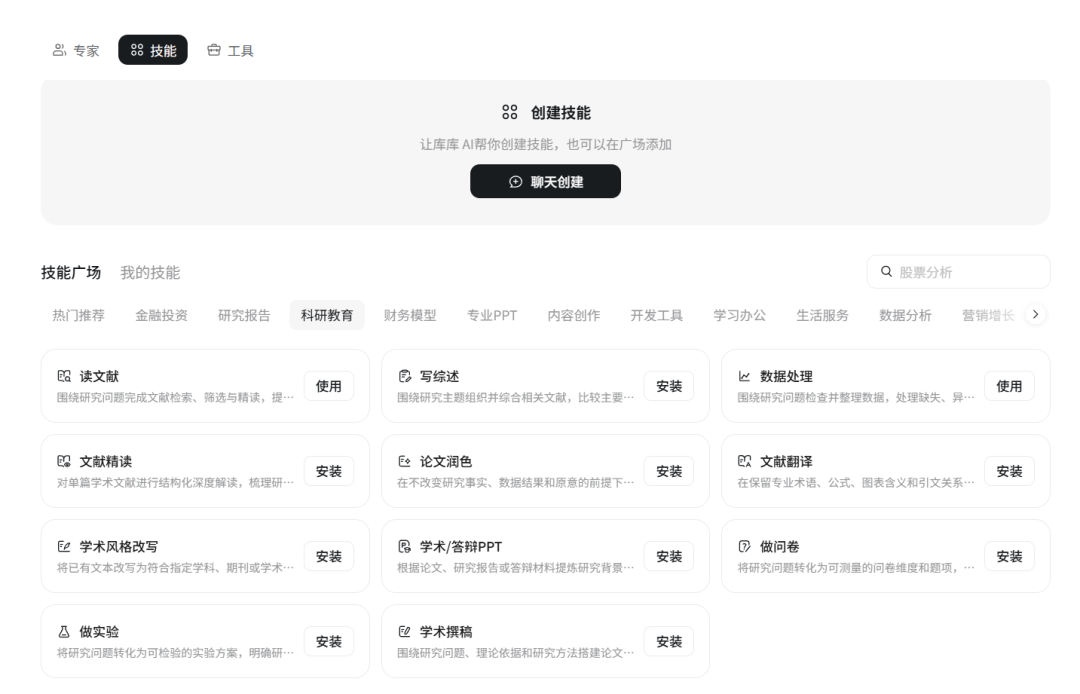Viewport: 1080px width, 694px height.
Task: Click the 让库库 AI帮你创建技能 description text
Action: coord(546,145)
